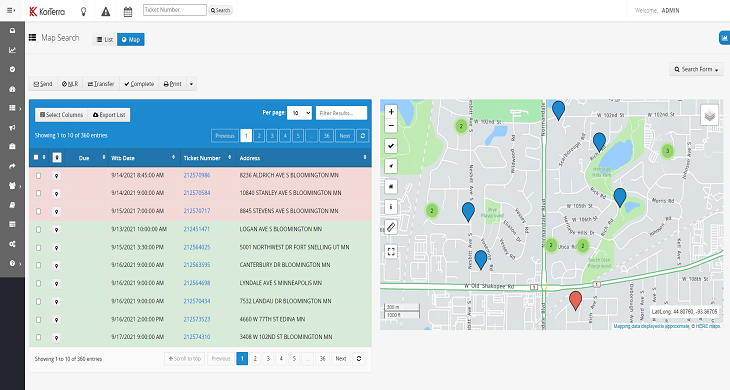730x390 pixels.
Task: Open the dashboard gauge sidebar icon
Action: [x=13, y=88]
